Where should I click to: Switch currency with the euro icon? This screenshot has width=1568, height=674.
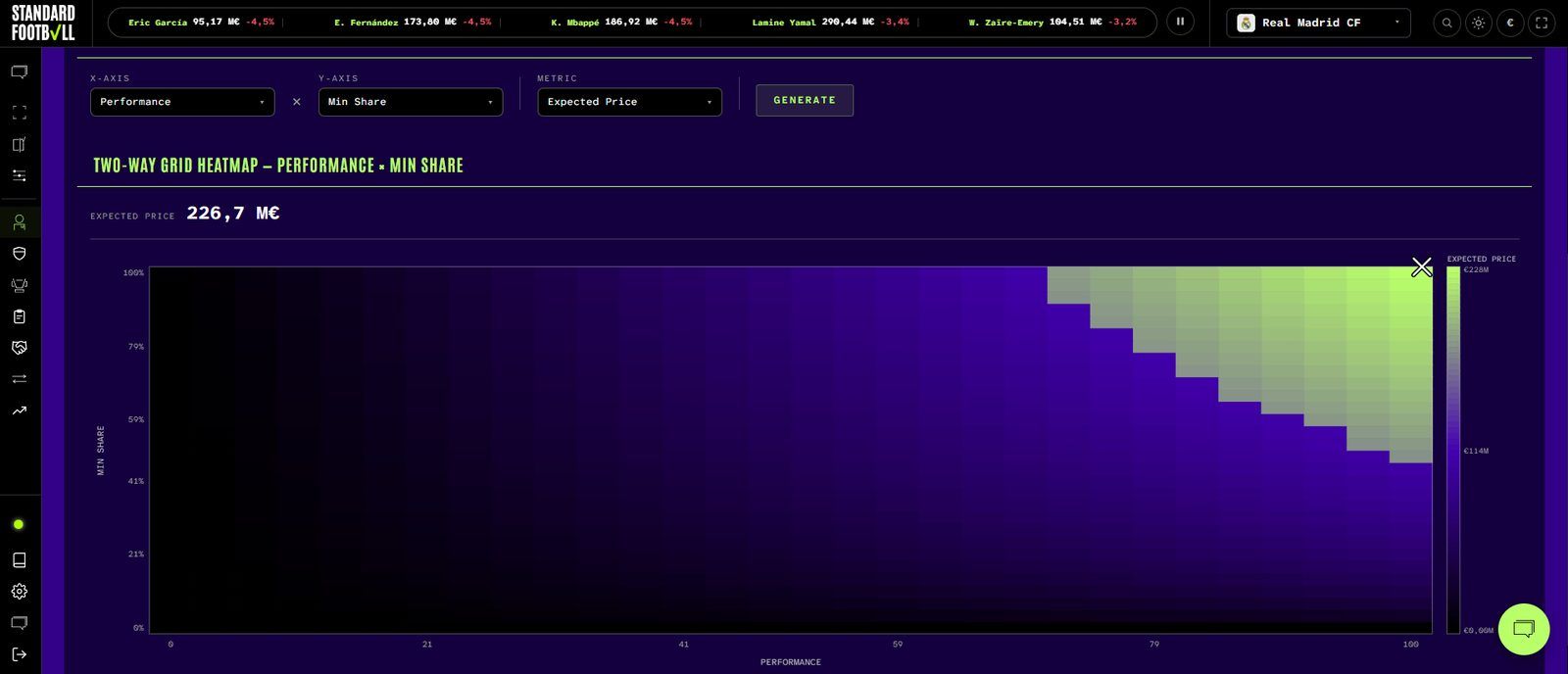1510,23
